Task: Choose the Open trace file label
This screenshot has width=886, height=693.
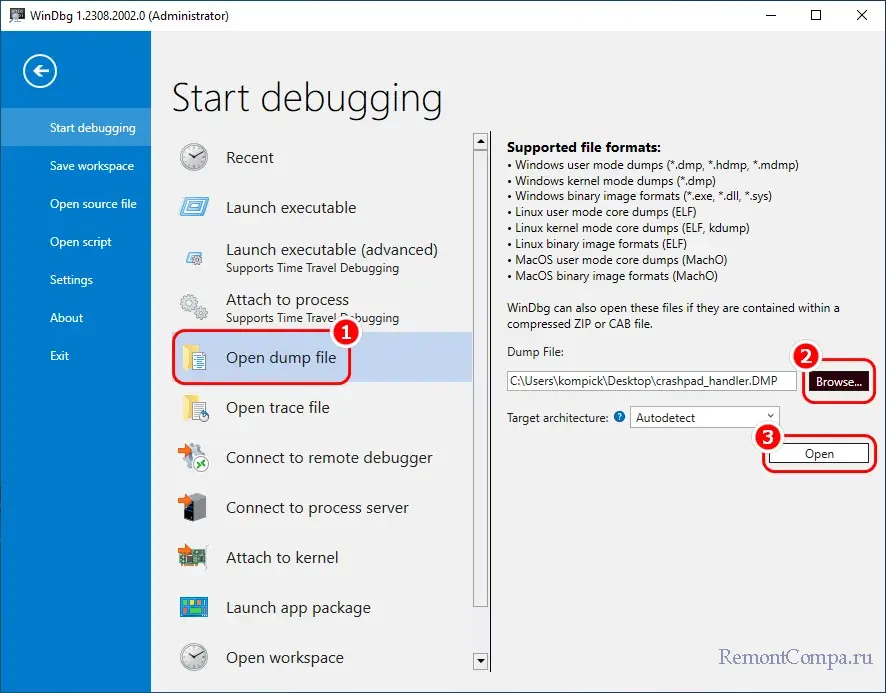Action: pyautogui.click(x=277, y=408)
